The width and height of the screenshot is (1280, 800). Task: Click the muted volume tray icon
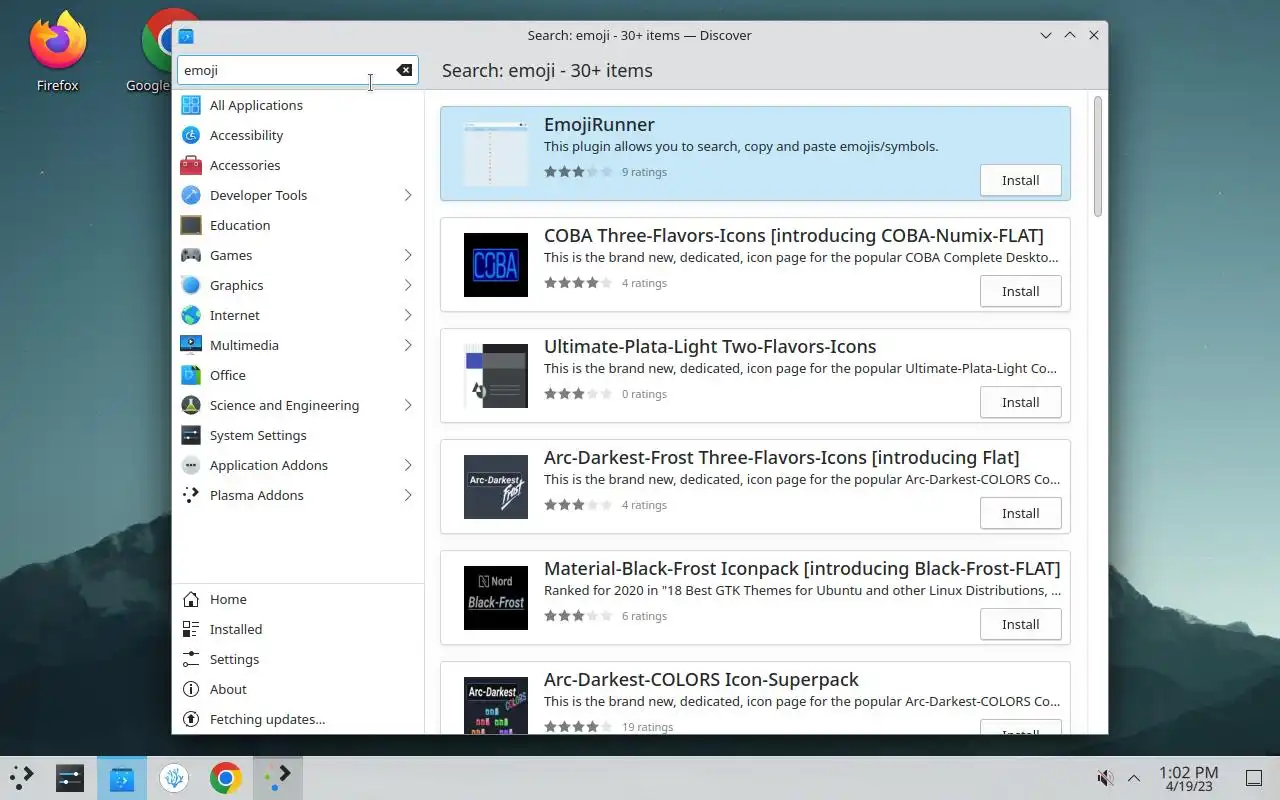[1105, 778]
